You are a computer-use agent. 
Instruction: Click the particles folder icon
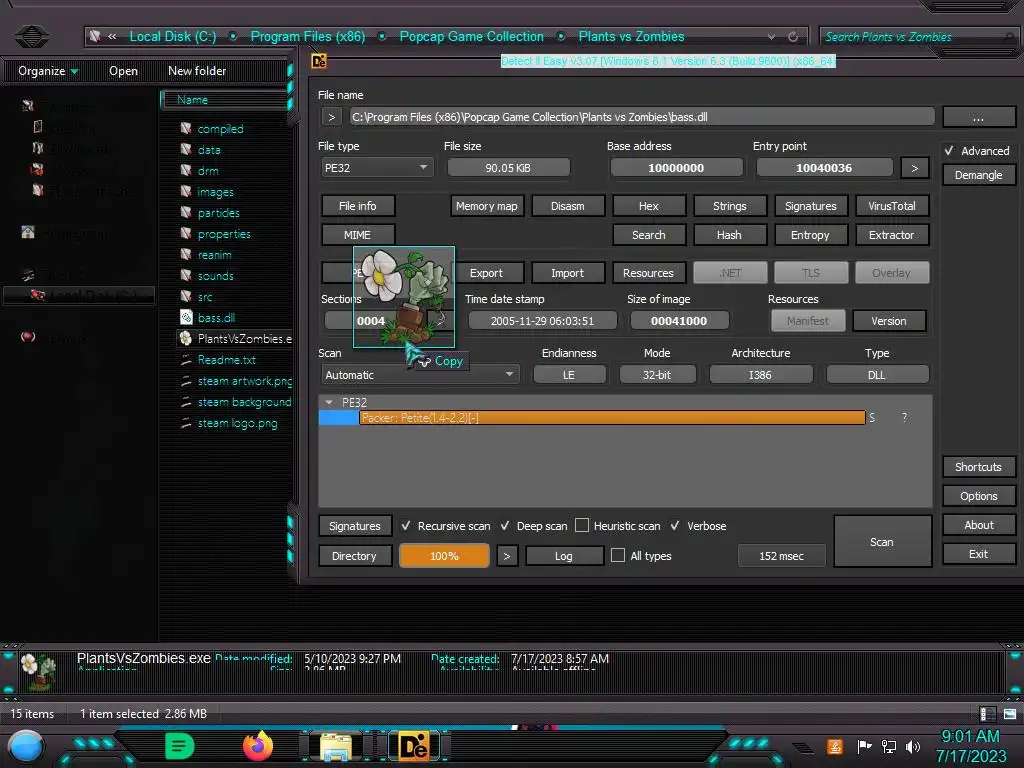(x=186, y=212)
